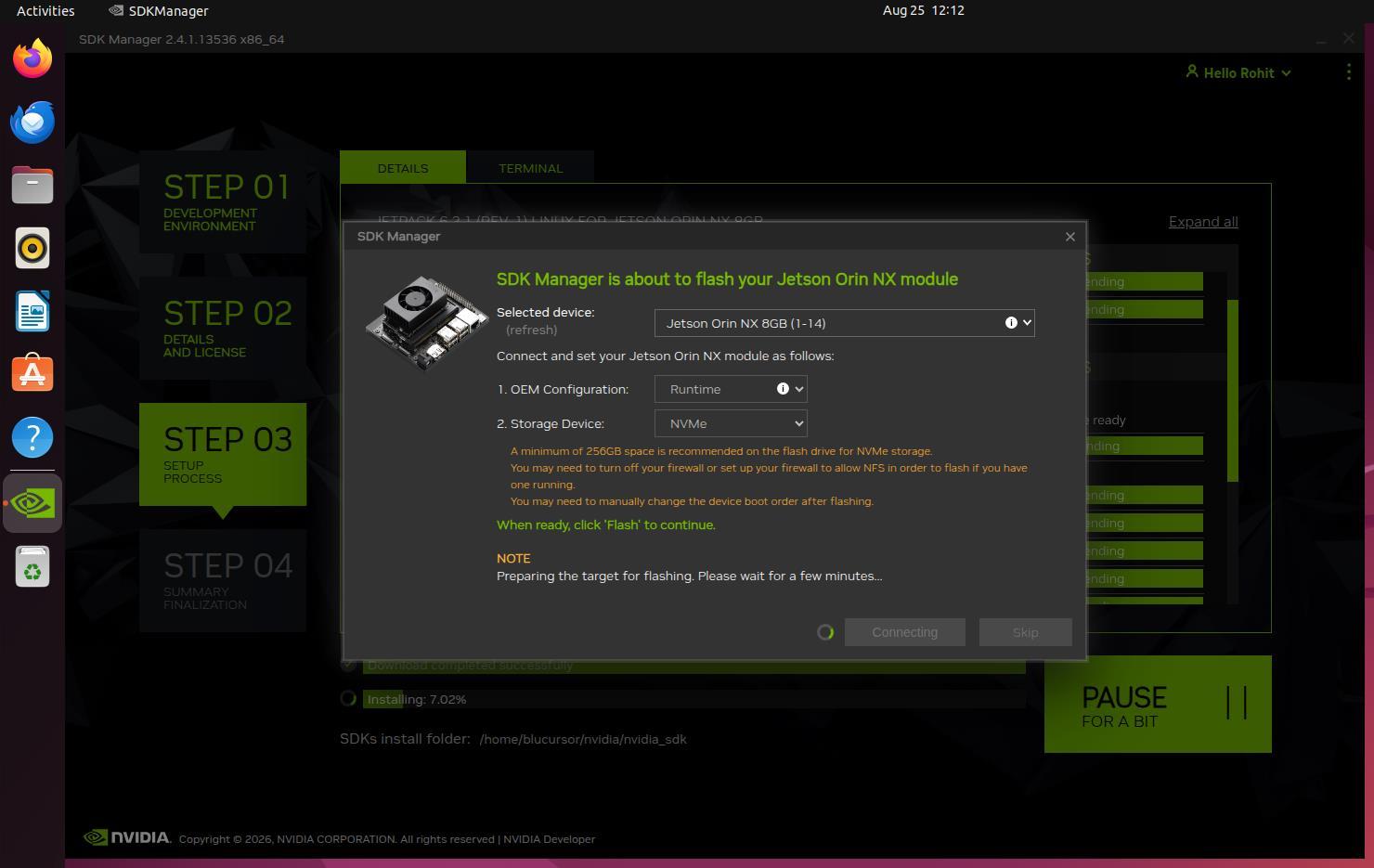Launch Thunderbird mail from the dock

click(32, 123)
